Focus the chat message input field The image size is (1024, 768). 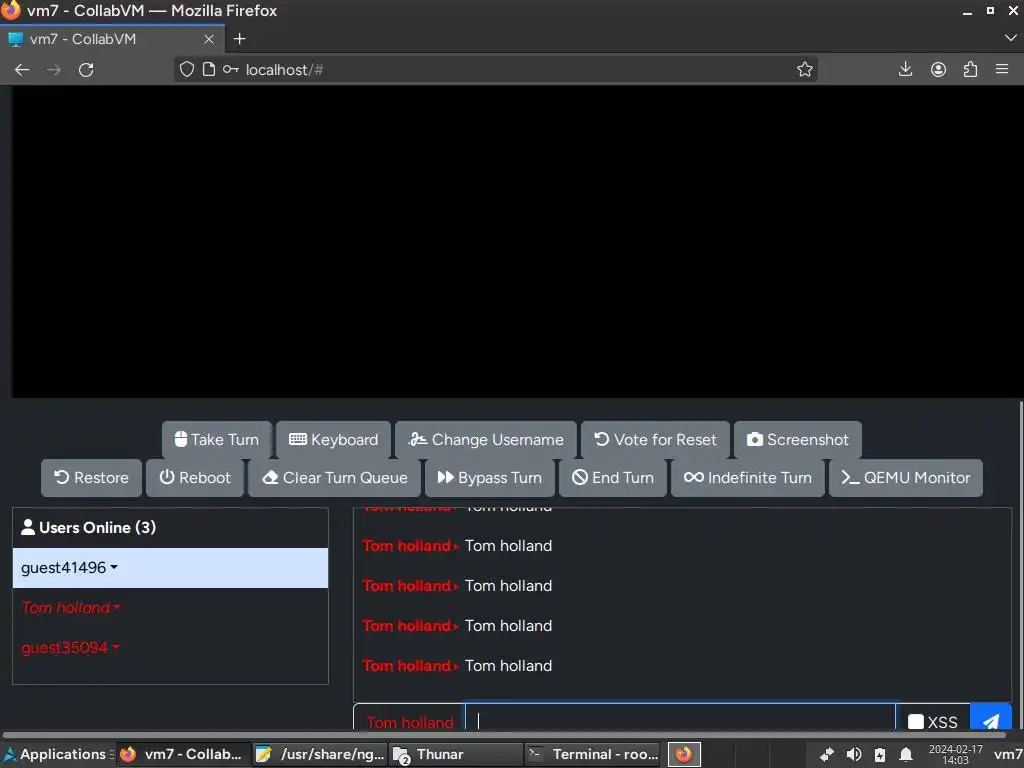[x=680, y=718]
